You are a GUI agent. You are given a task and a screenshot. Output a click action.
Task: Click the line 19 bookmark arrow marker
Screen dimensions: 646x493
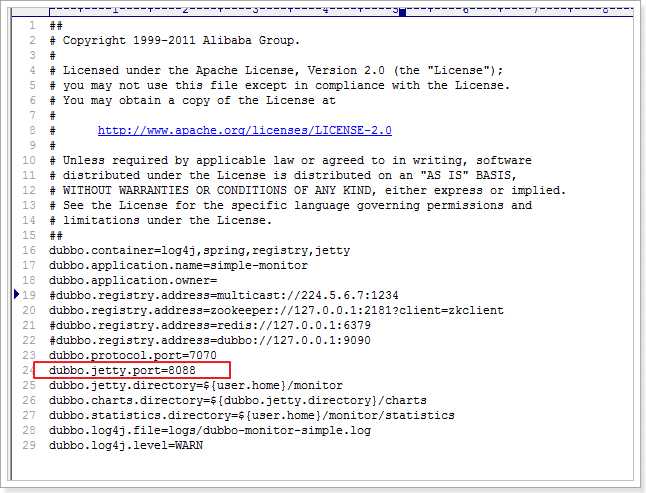click(16, 294)
